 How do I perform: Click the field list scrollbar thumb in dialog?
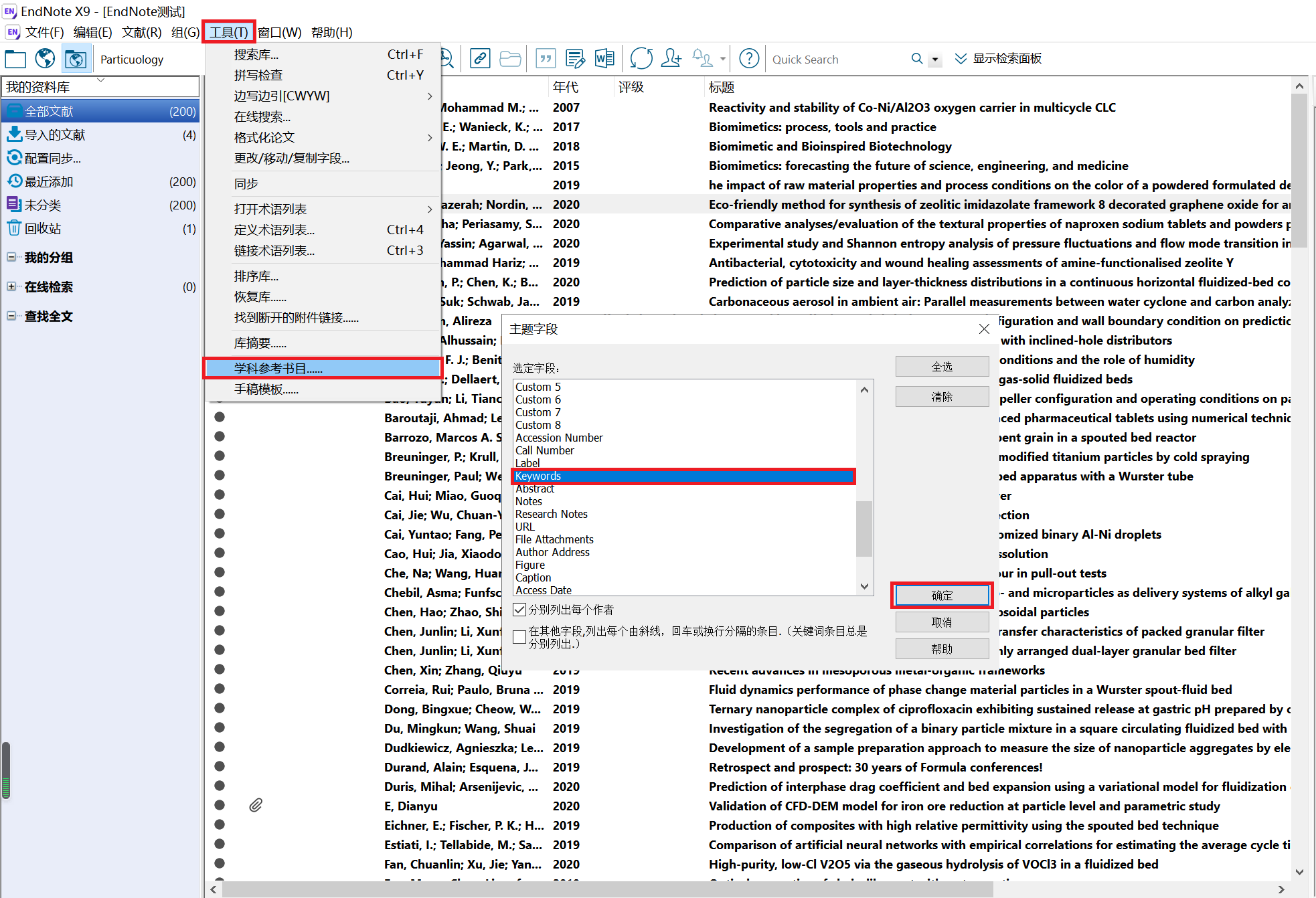tap(864, 529)
